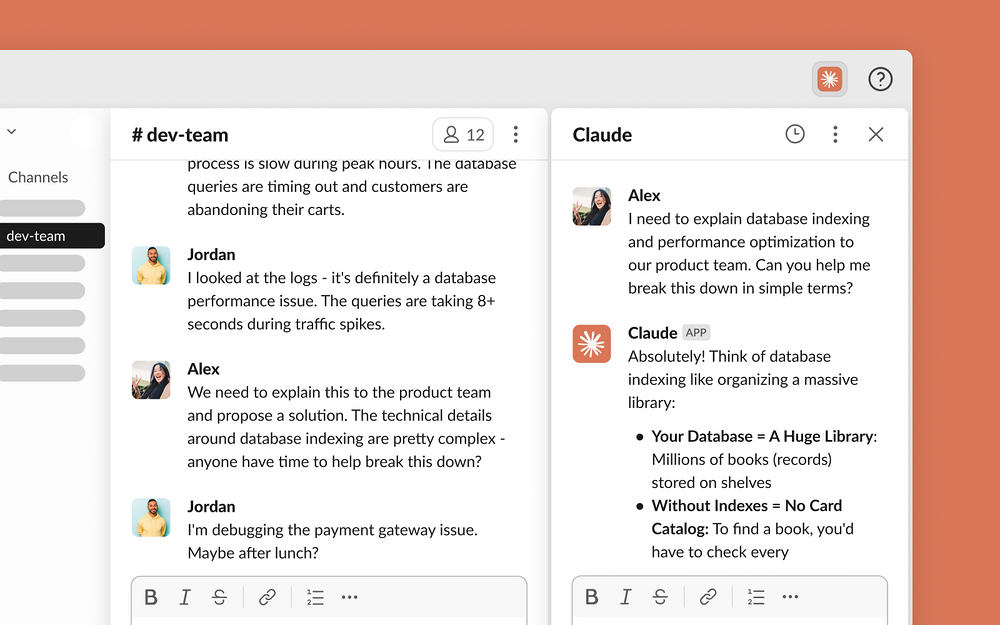The height and width of the screenshot is (625, 1000).
Task: Click Jordan's avatar on payment gateway message
Action: [151, 517]
